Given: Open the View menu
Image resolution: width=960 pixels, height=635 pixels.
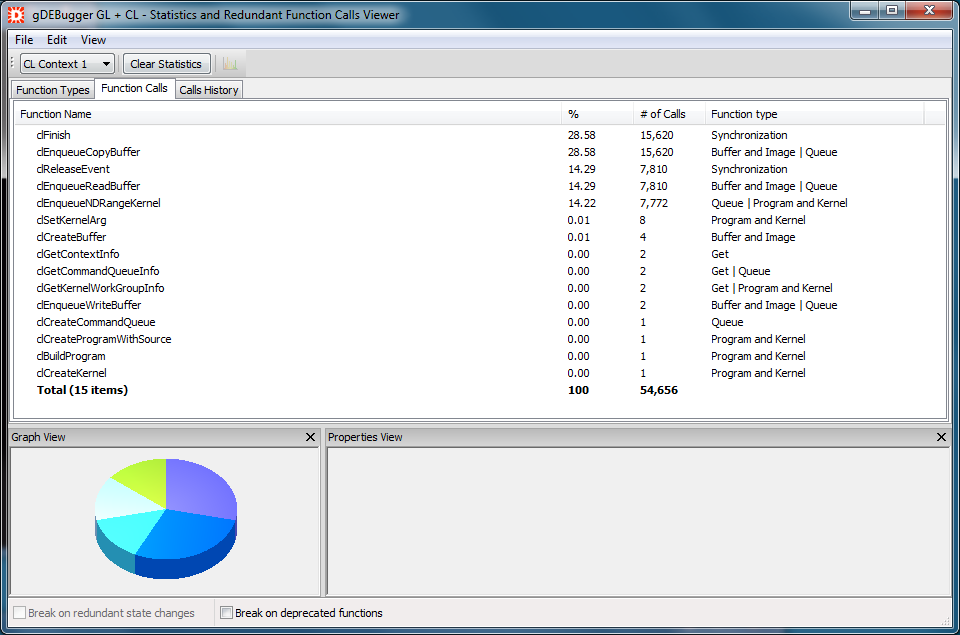Looking at the screenshot, I should tap(93, 40).
